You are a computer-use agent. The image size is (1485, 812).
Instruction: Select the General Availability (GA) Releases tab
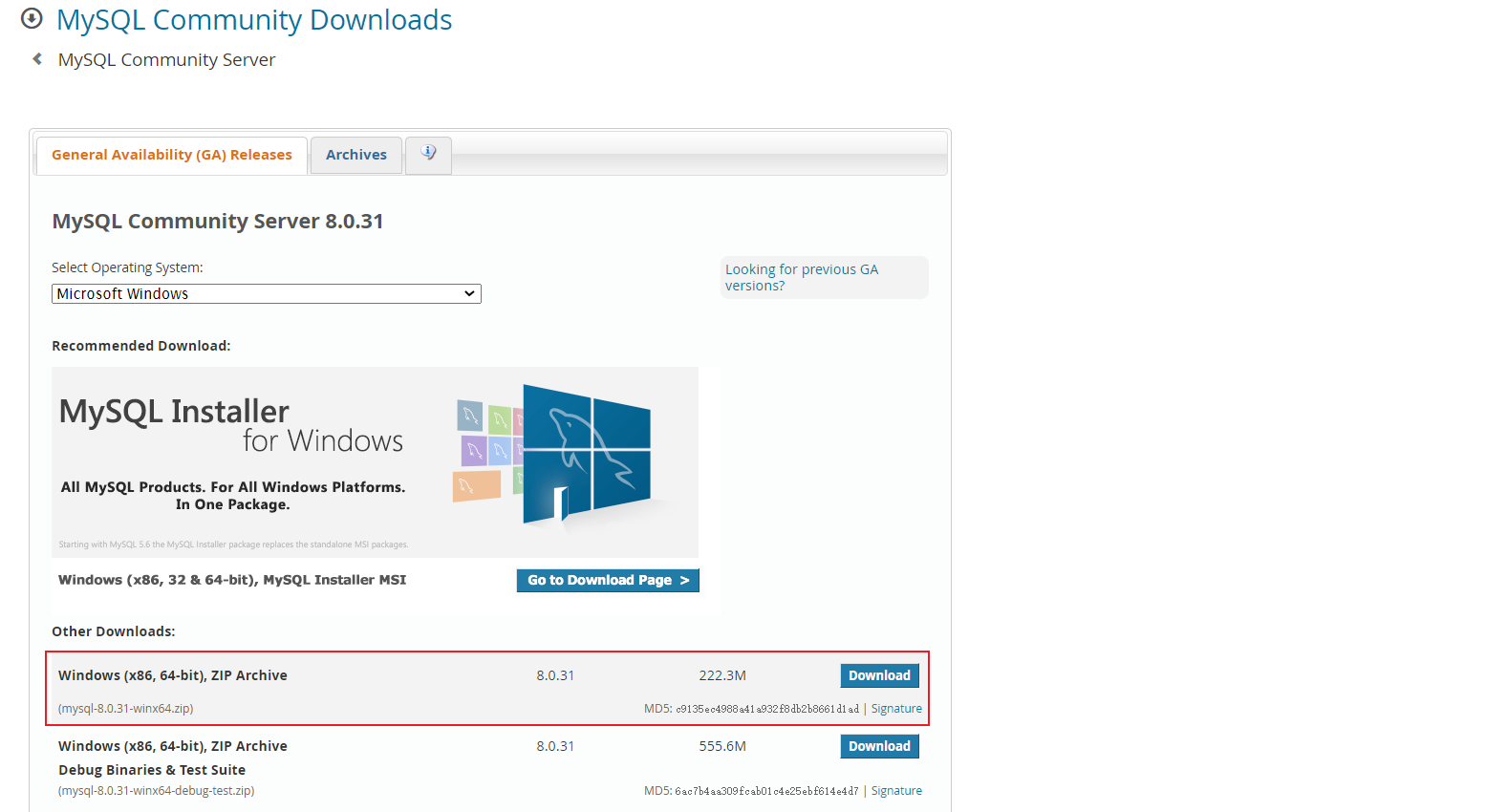tap(171, 154)
